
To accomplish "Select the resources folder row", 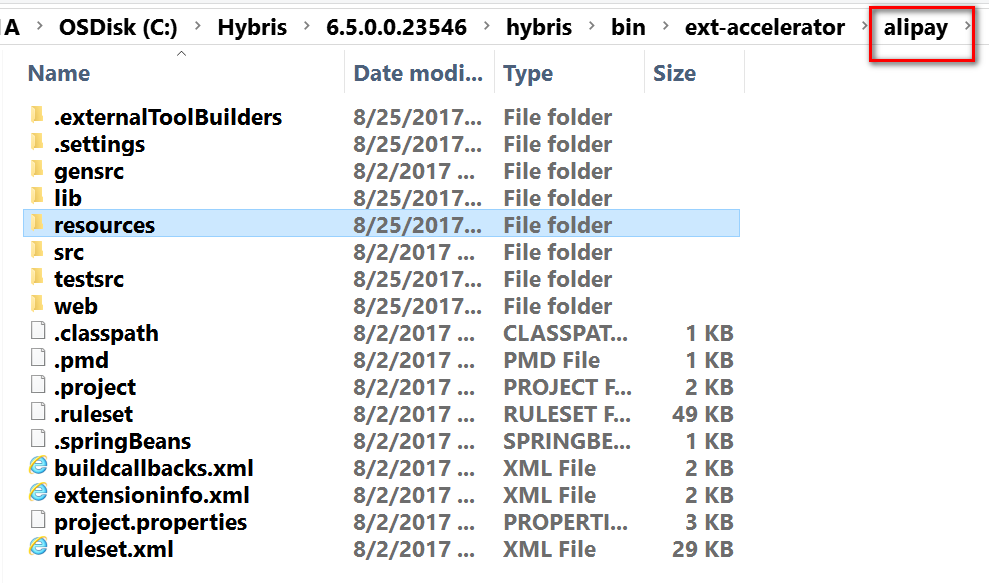I will click(382, 224).
